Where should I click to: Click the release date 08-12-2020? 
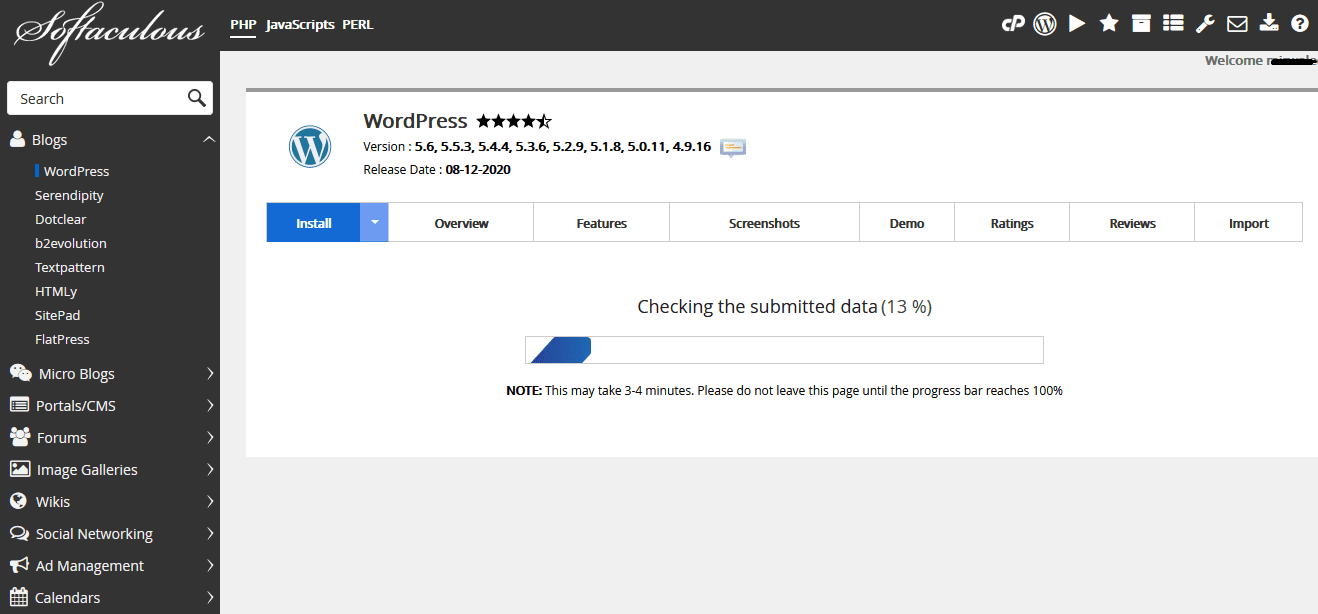478,169
